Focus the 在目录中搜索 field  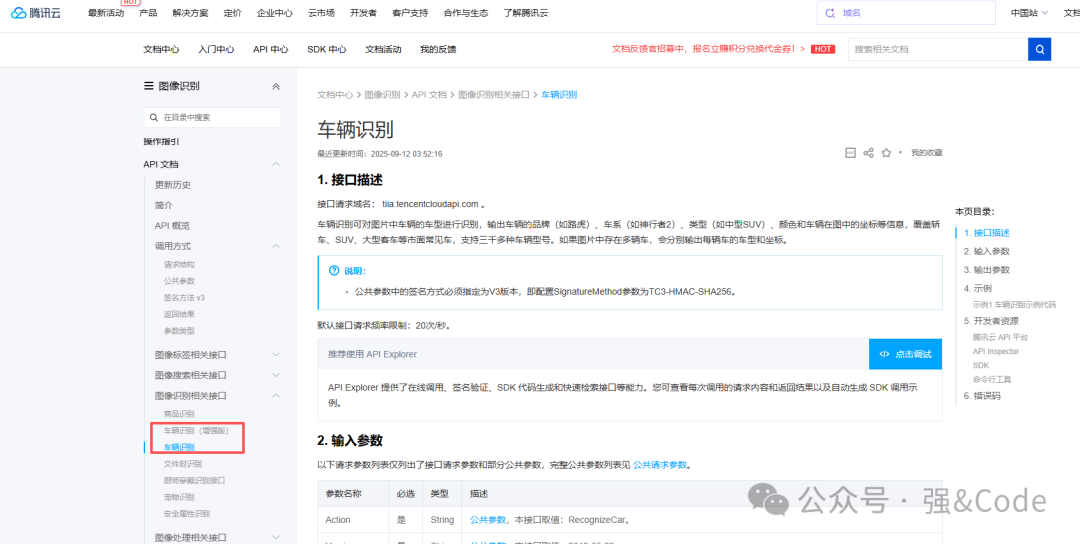(x=212, y=118)
